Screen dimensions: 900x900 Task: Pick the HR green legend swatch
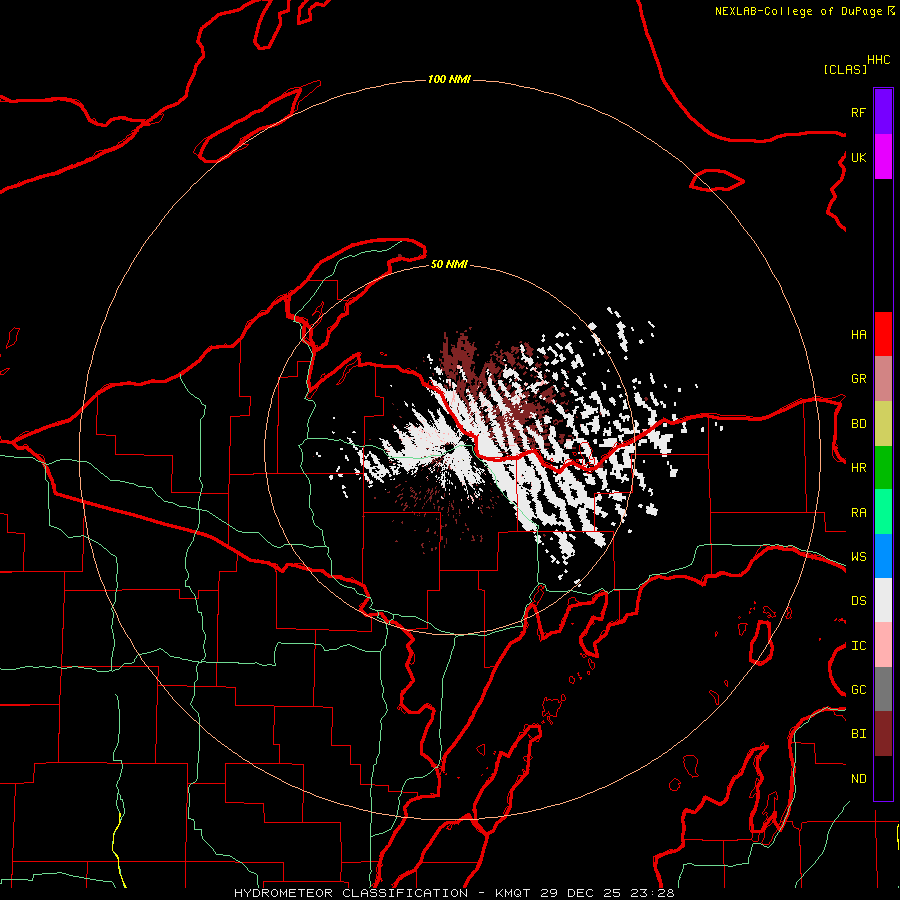point(883,468)
